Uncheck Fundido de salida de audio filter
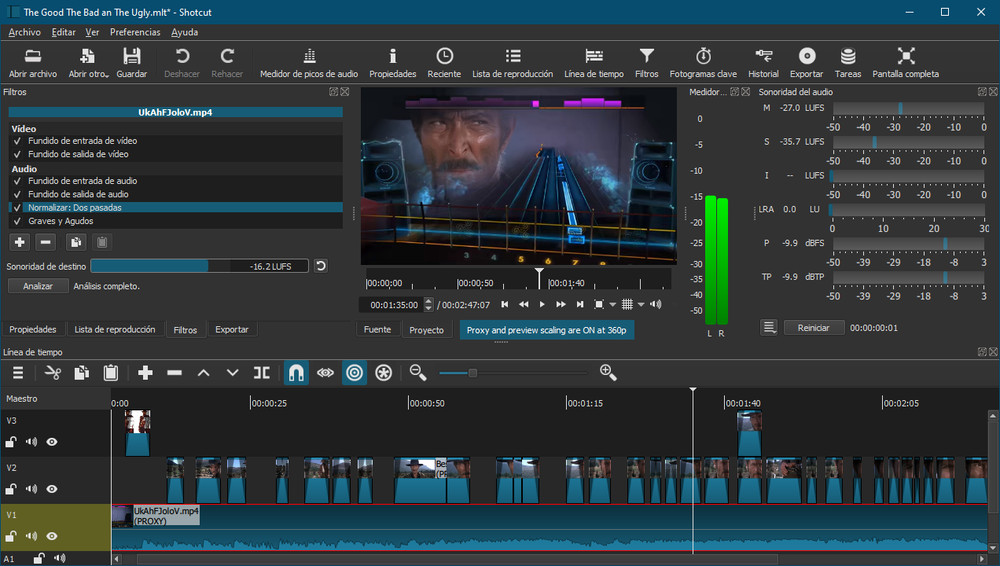Image resolution: width=1000 pixels, height=566 pixels. coord(17,195)
